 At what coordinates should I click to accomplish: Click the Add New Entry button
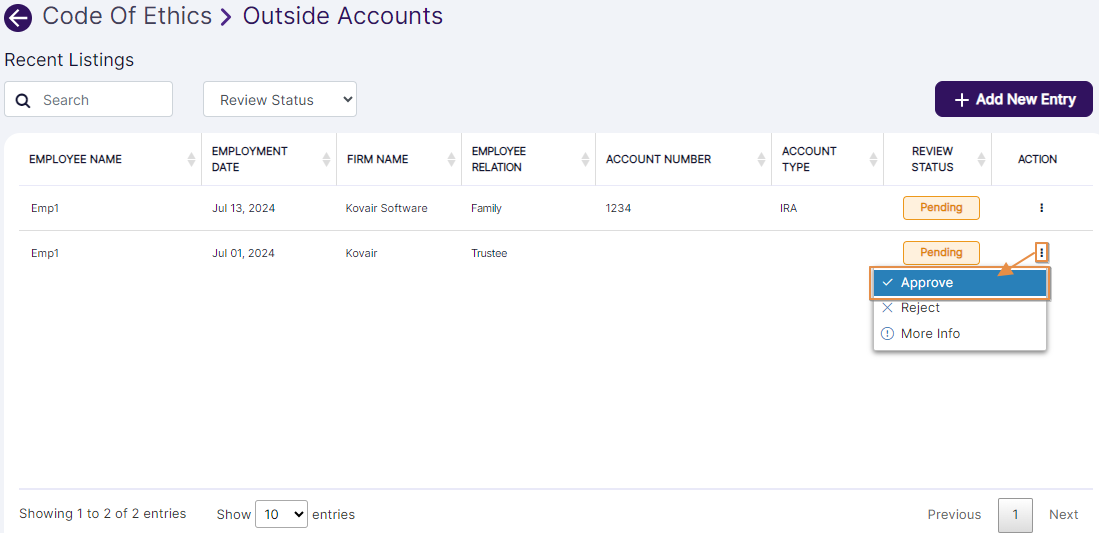click(x=1013, y=100)
